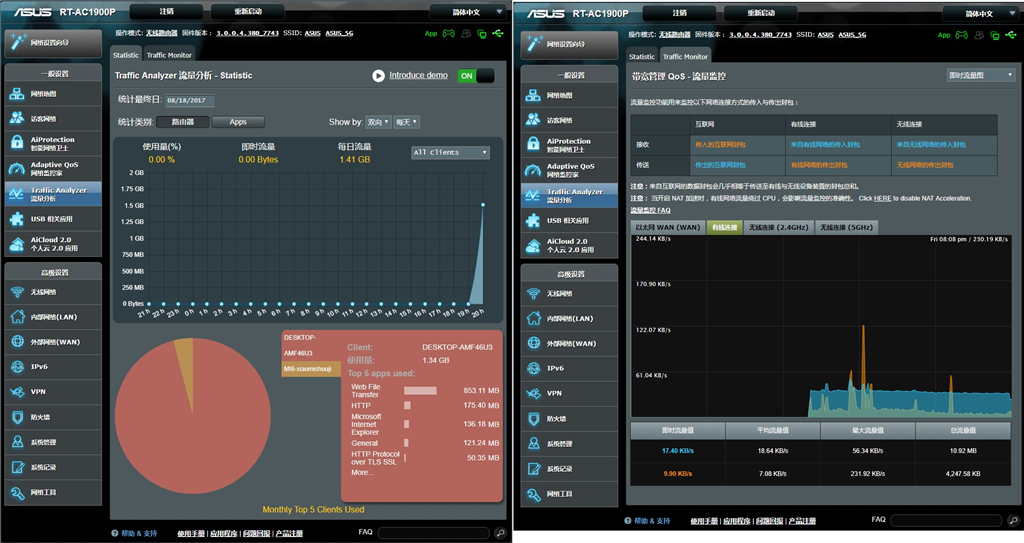1024x543 pixels.
Task: Open the Introduce demo link
Action: 418,76
